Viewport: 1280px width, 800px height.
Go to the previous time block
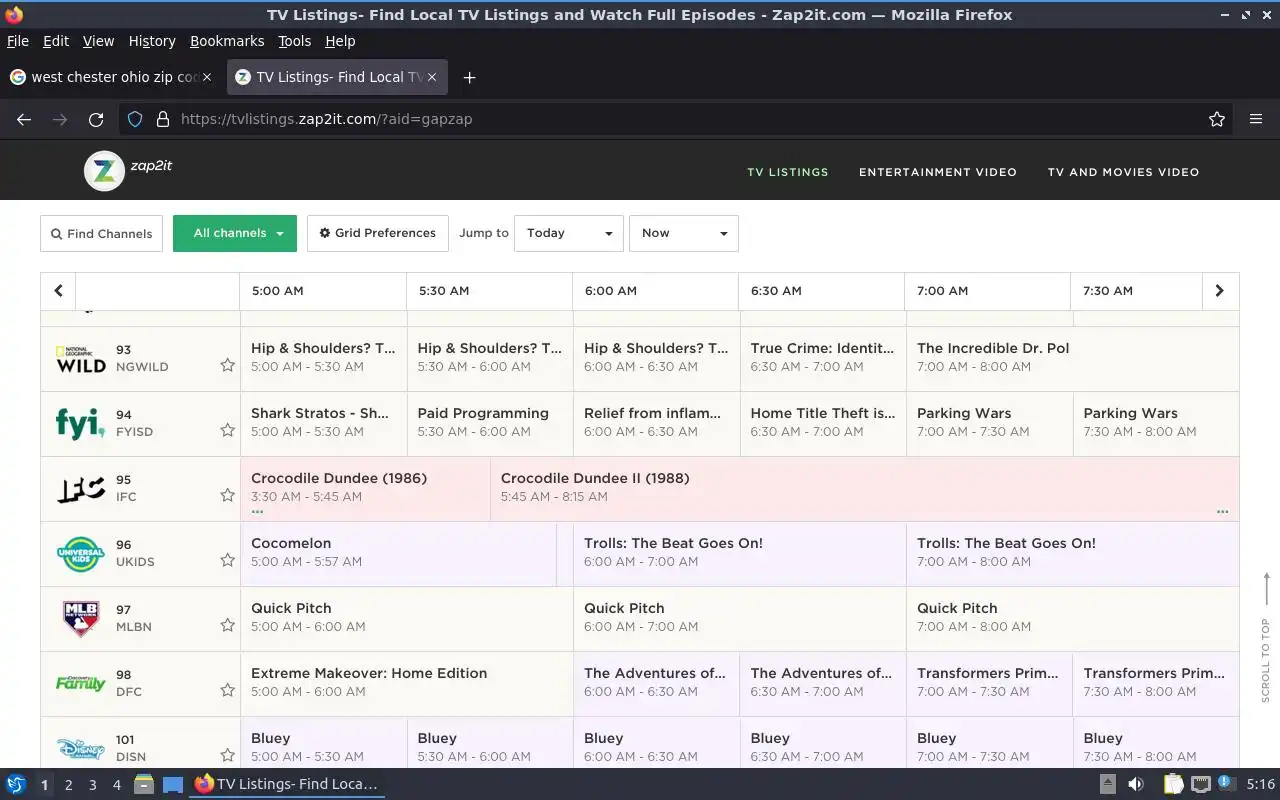[58, 291]
